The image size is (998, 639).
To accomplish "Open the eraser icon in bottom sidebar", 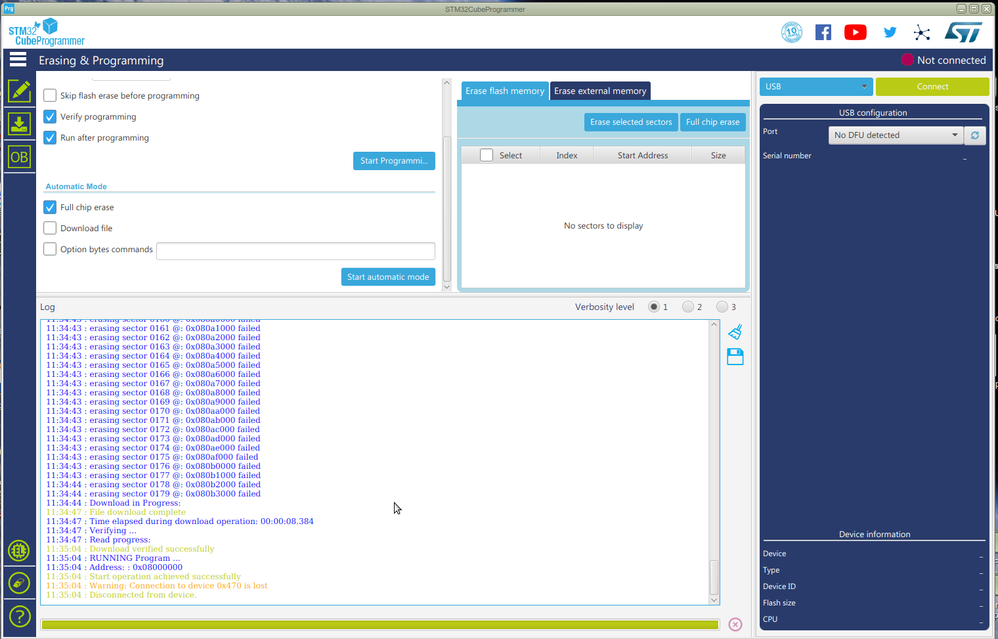I will coord(19,583).
